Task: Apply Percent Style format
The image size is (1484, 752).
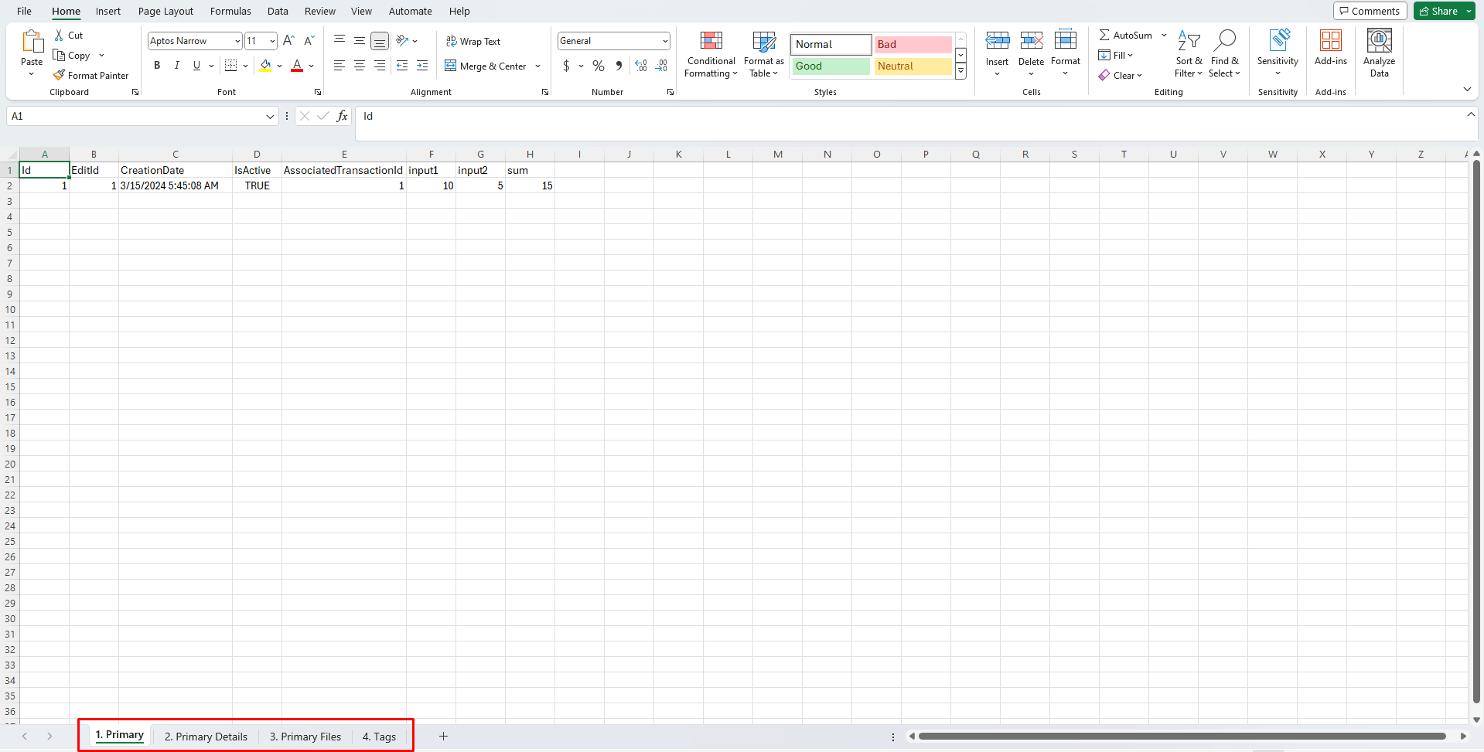Action: click(x=598, y=66)
